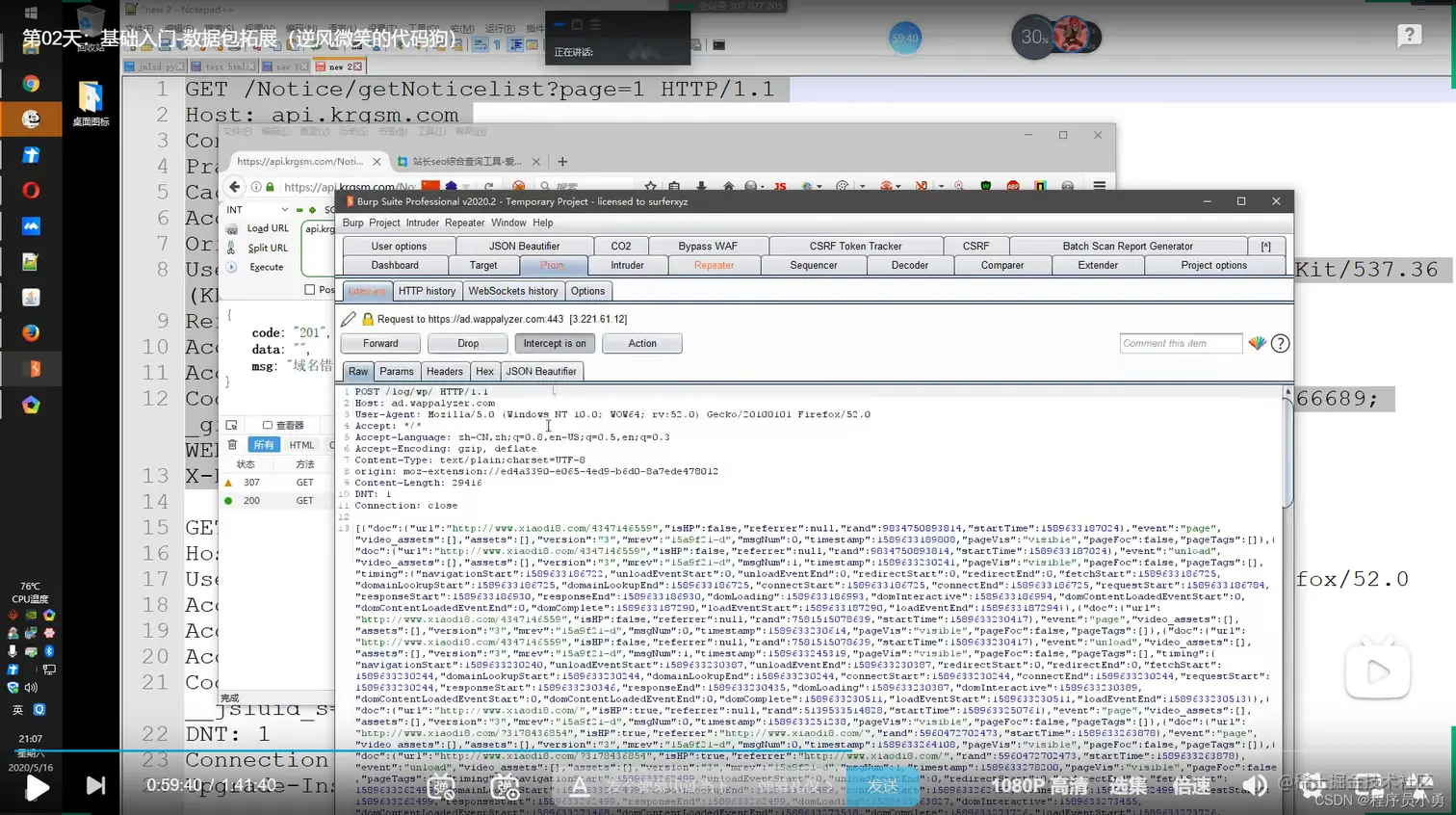Open the 1080P 高清 quality selector
Image resolution: width=1456 pixels, height=815 pixels.
coord(1041,786)
